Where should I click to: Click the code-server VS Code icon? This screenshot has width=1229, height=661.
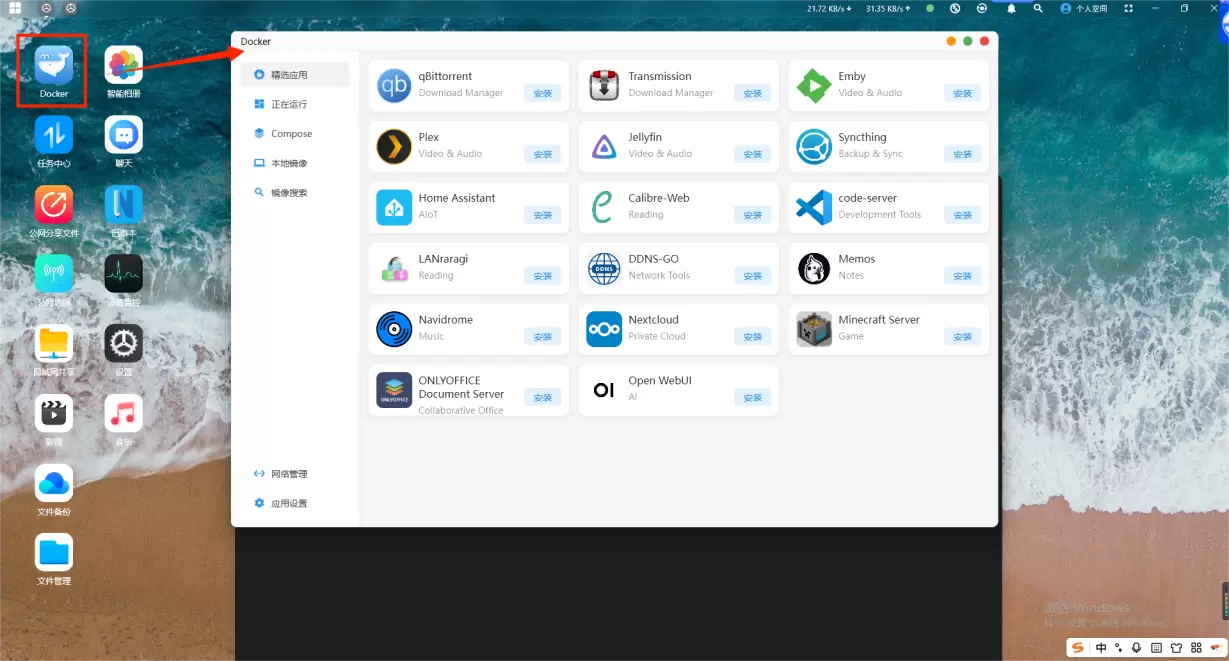(x=814, y=207)
